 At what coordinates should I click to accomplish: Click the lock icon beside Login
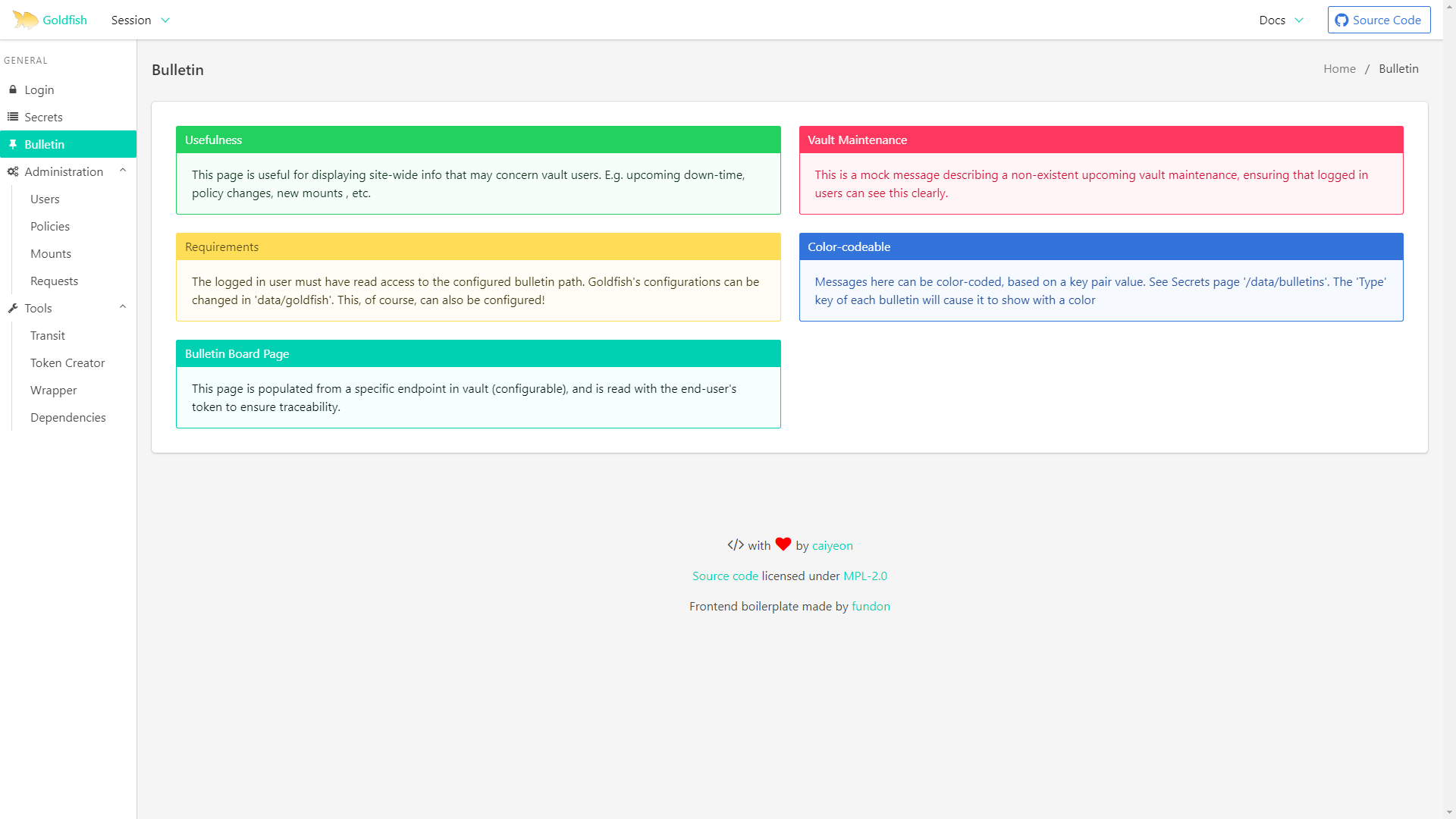[x=13, y=89]
